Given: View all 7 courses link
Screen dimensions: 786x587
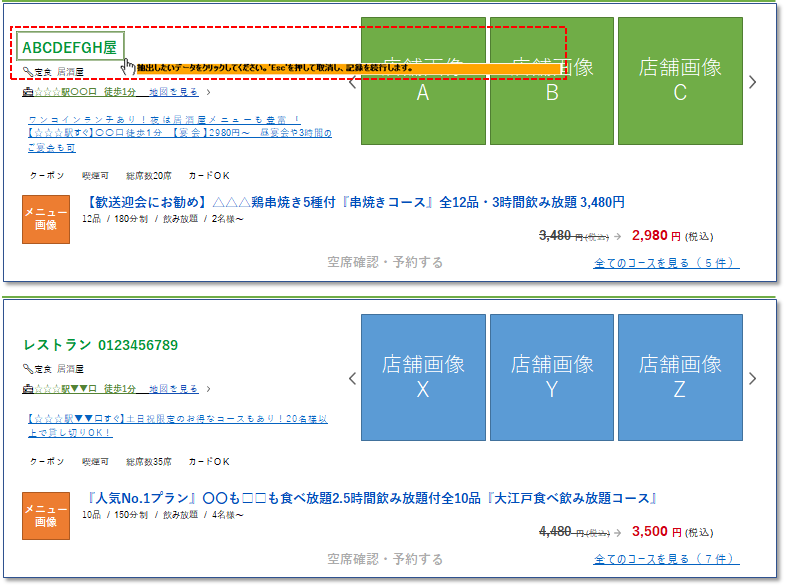Looking at the screenshot, I should pyautogui.click(x=666, y=558).
